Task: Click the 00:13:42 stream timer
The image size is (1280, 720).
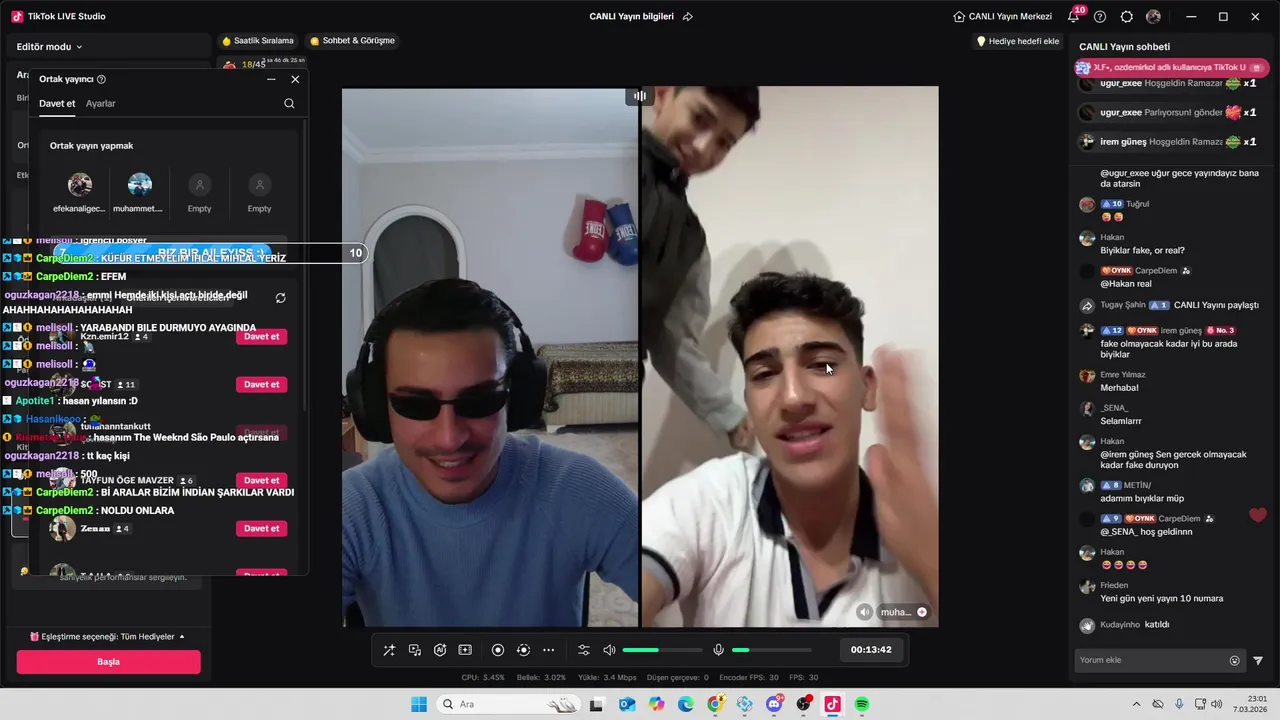Action: coord(871,650)
